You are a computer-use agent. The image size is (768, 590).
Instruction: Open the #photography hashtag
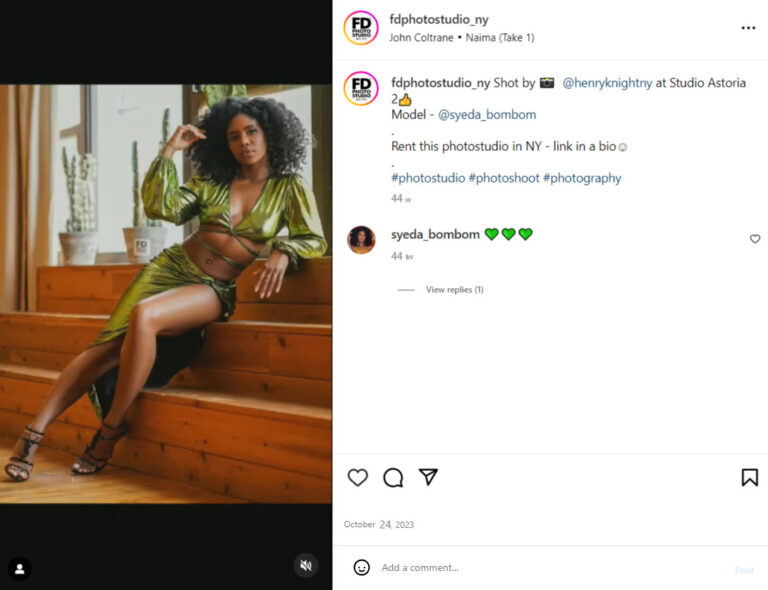tap(582, 178)
